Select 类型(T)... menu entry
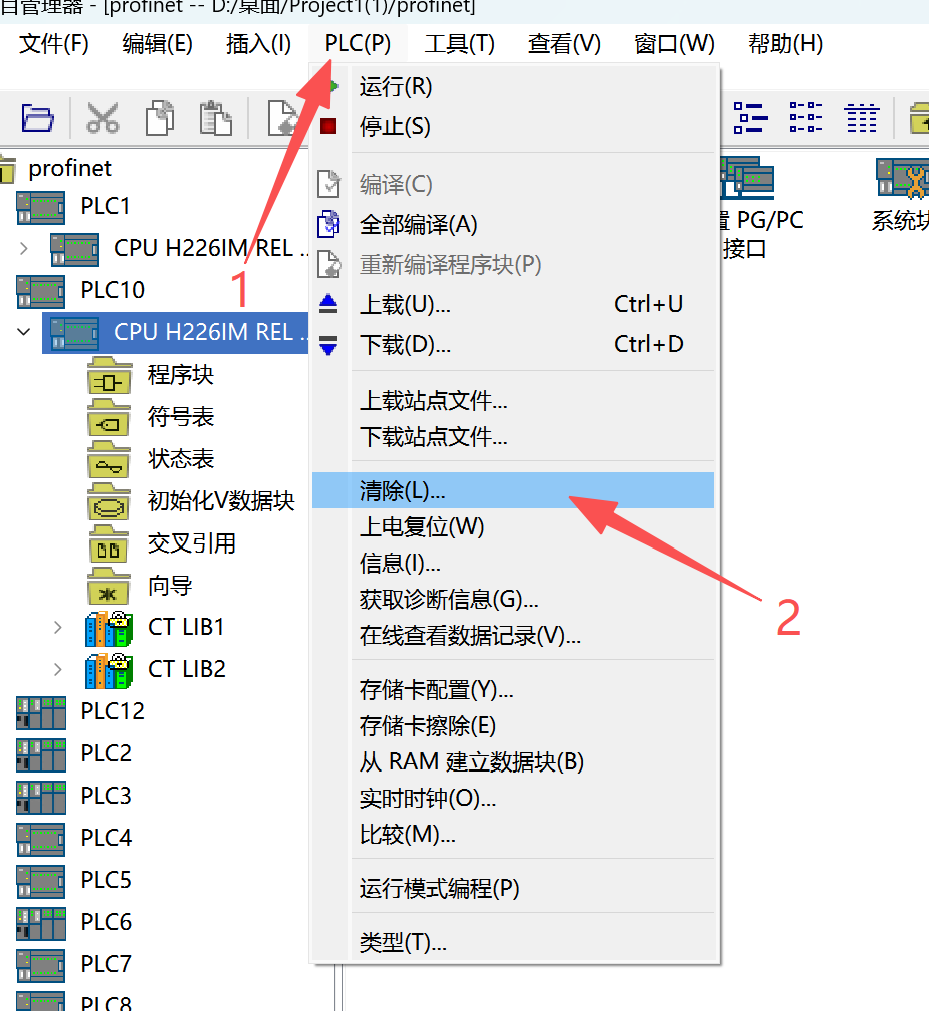 pyautogui.click(x=513, y=943)
